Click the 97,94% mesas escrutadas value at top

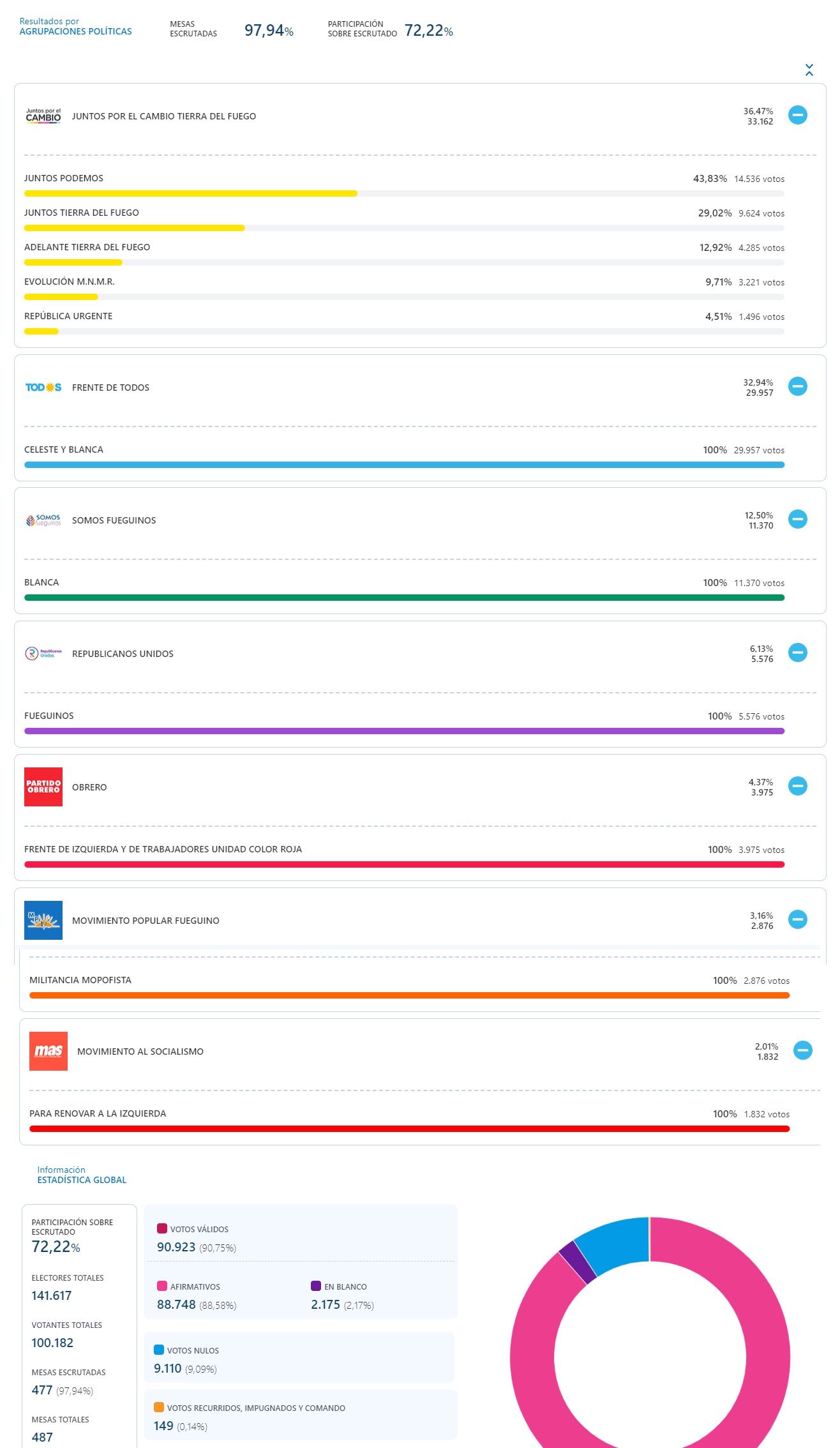click(269, 31)
